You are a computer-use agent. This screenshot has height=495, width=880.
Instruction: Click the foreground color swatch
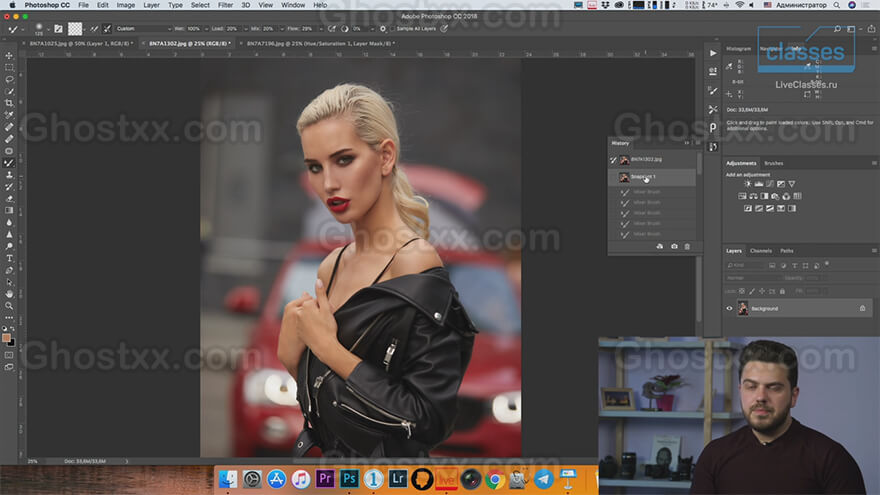tap(6, 338)
